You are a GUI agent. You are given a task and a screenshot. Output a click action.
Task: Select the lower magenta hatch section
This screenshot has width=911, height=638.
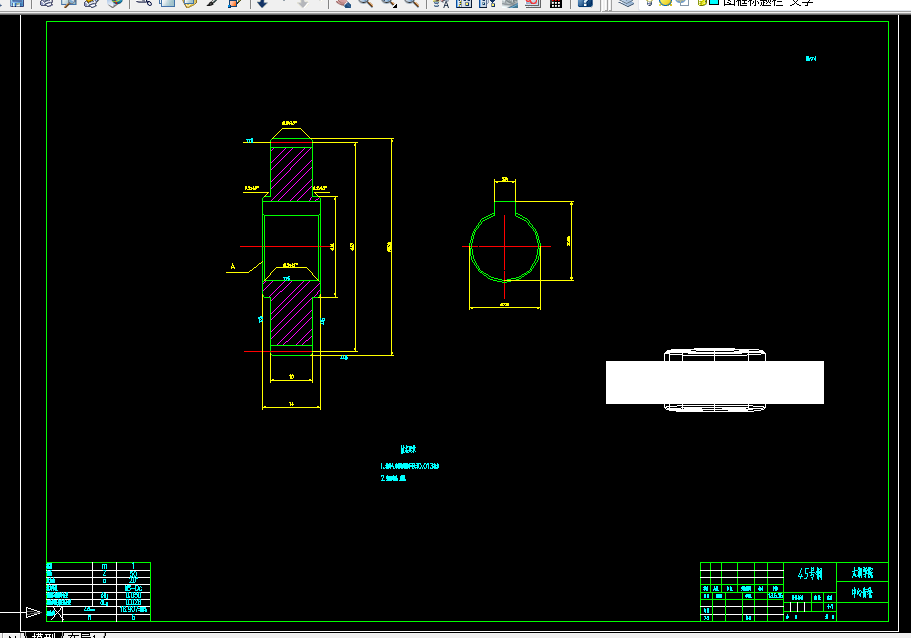click(291, 313)
